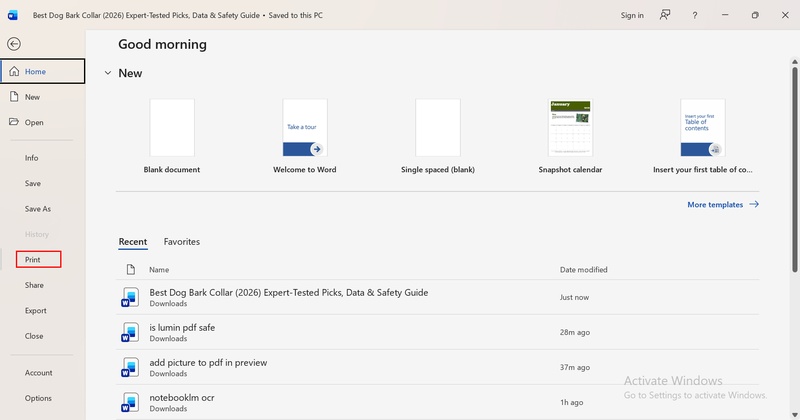Click the New document page icon

point(14,96)
